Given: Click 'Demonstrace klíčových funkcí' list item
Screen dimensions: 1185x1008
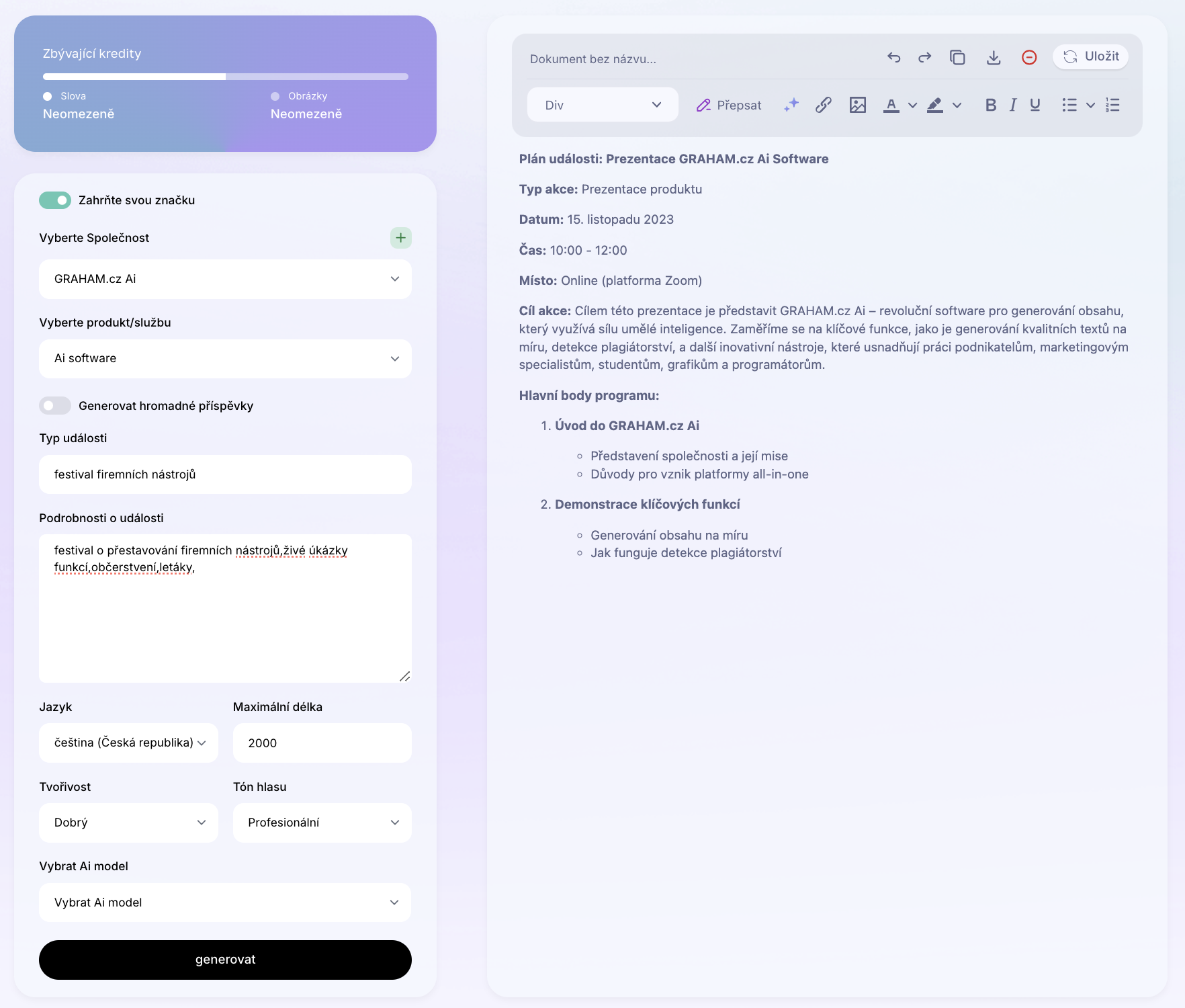Looking at the screenshot, I should click(648, 505).
